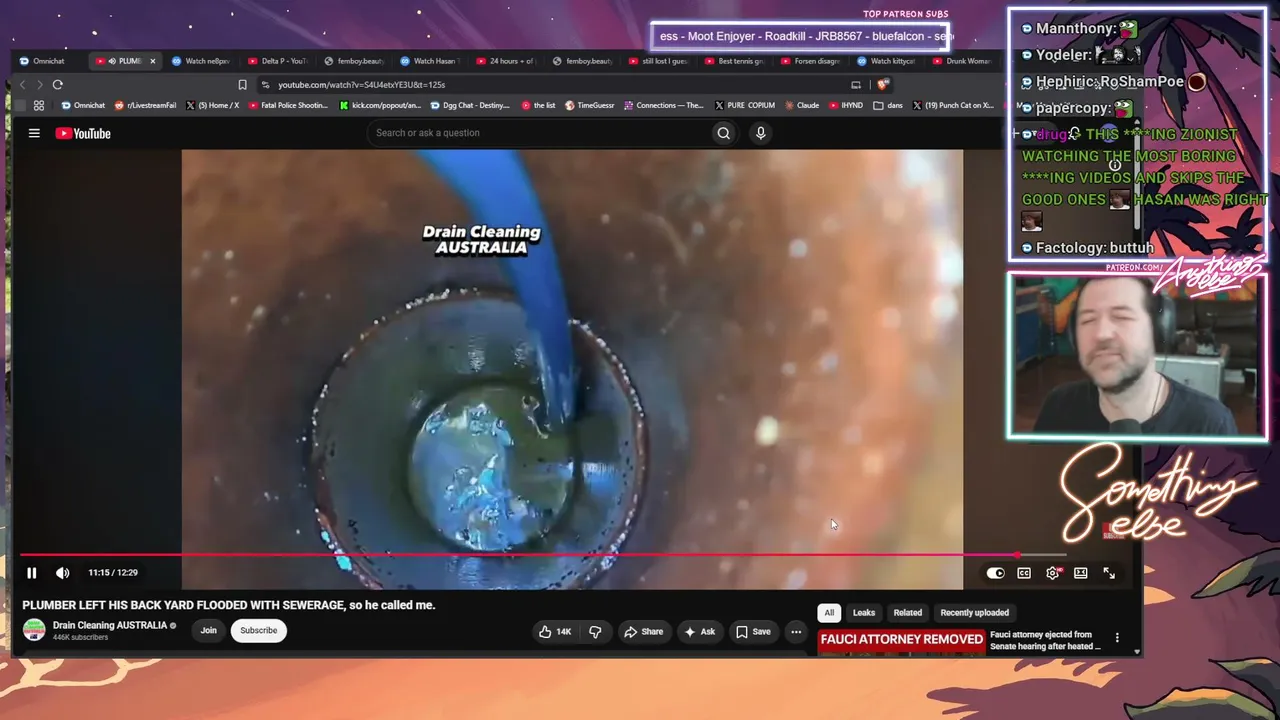Like the video with 14K likes
Image resolution: width=1280 pixels, height=720 pixels.
click(555, 632)
